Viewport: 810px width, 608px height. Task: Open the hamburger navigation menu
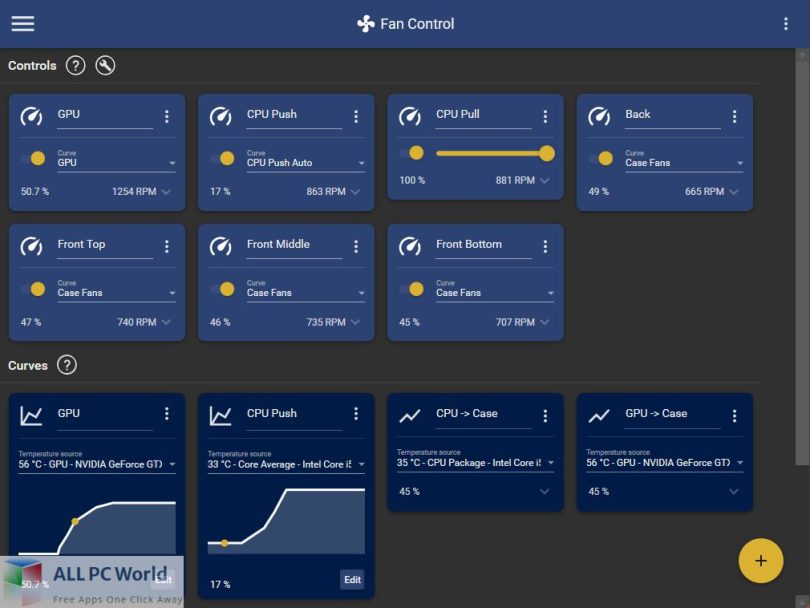click(x=23, y=23)
